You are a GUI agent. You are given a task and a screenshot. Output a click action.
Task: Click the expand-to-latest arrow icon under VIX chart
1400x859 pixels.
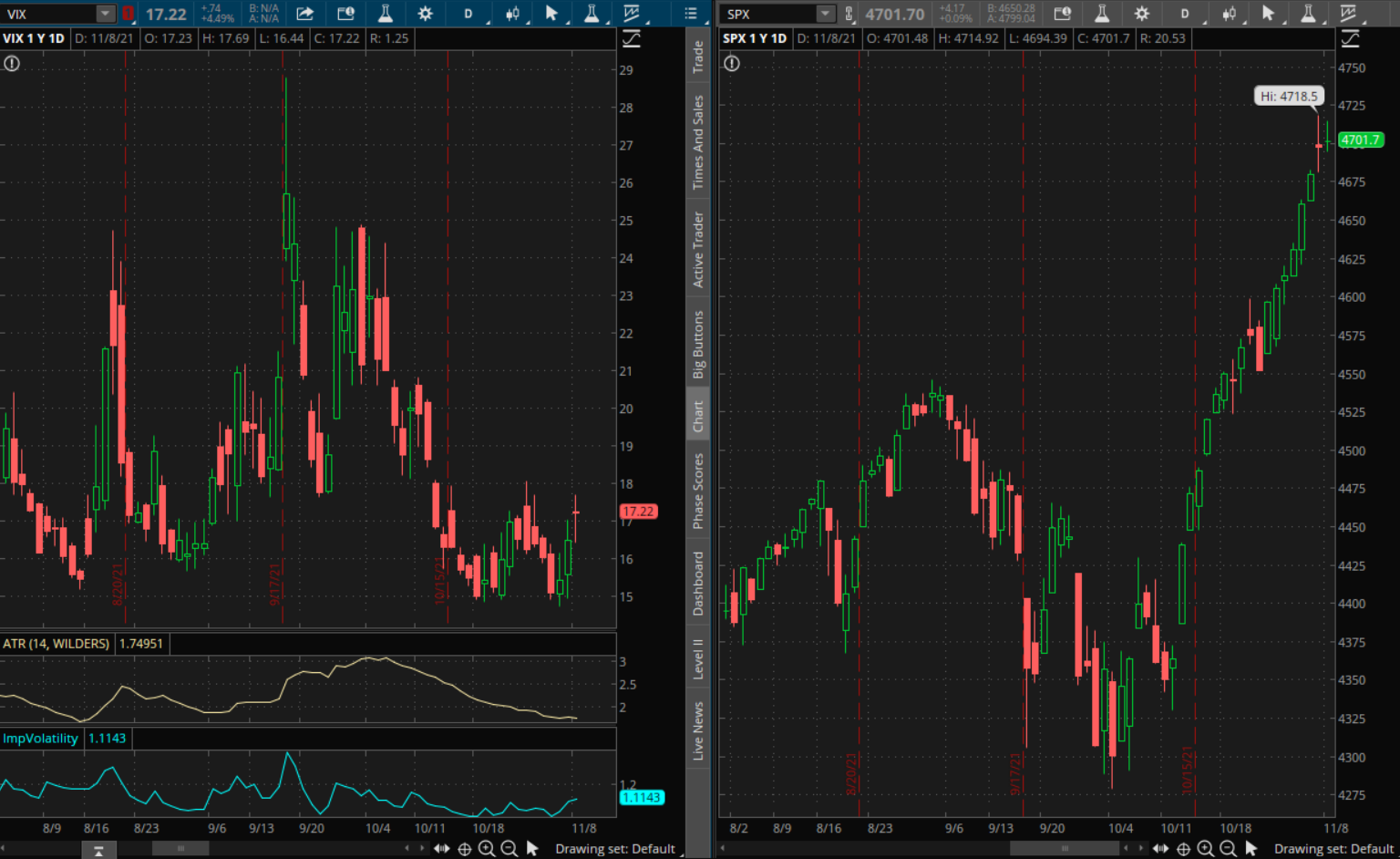point(98,851)
